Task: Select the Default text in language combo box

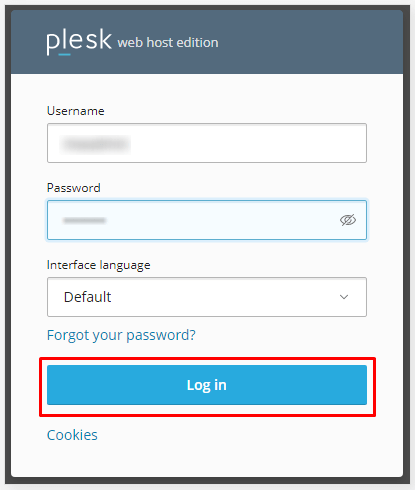Action: tap(87, 297)
